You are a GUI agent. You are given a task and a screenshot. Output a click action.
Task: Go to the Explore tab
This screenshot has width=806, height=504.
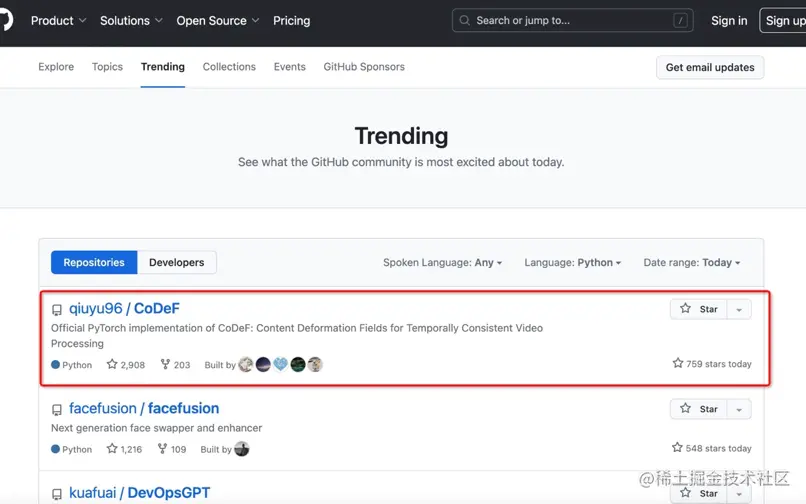pos(56,67)
